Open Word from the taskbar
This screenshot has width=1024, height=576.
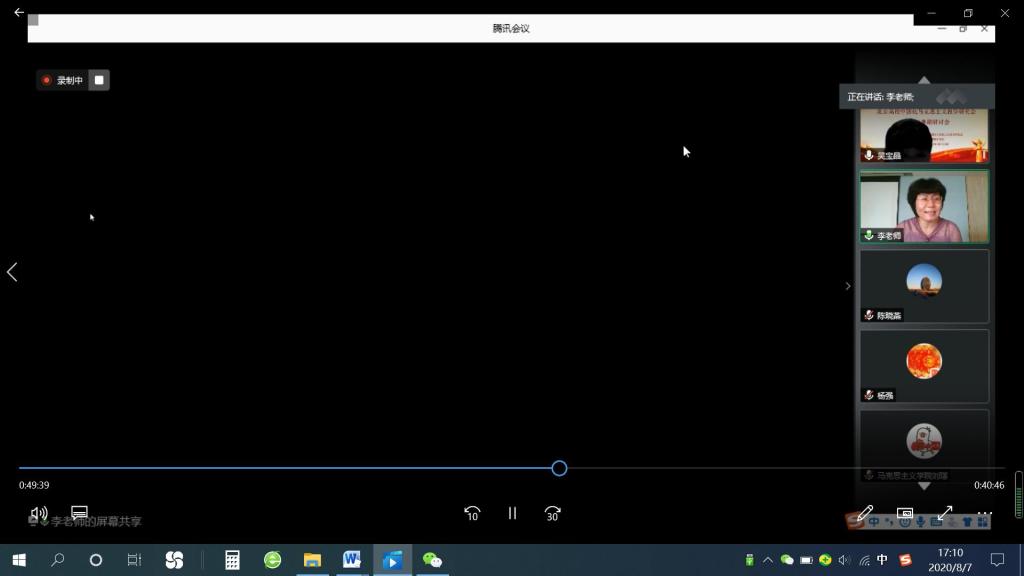click(352, 560)
